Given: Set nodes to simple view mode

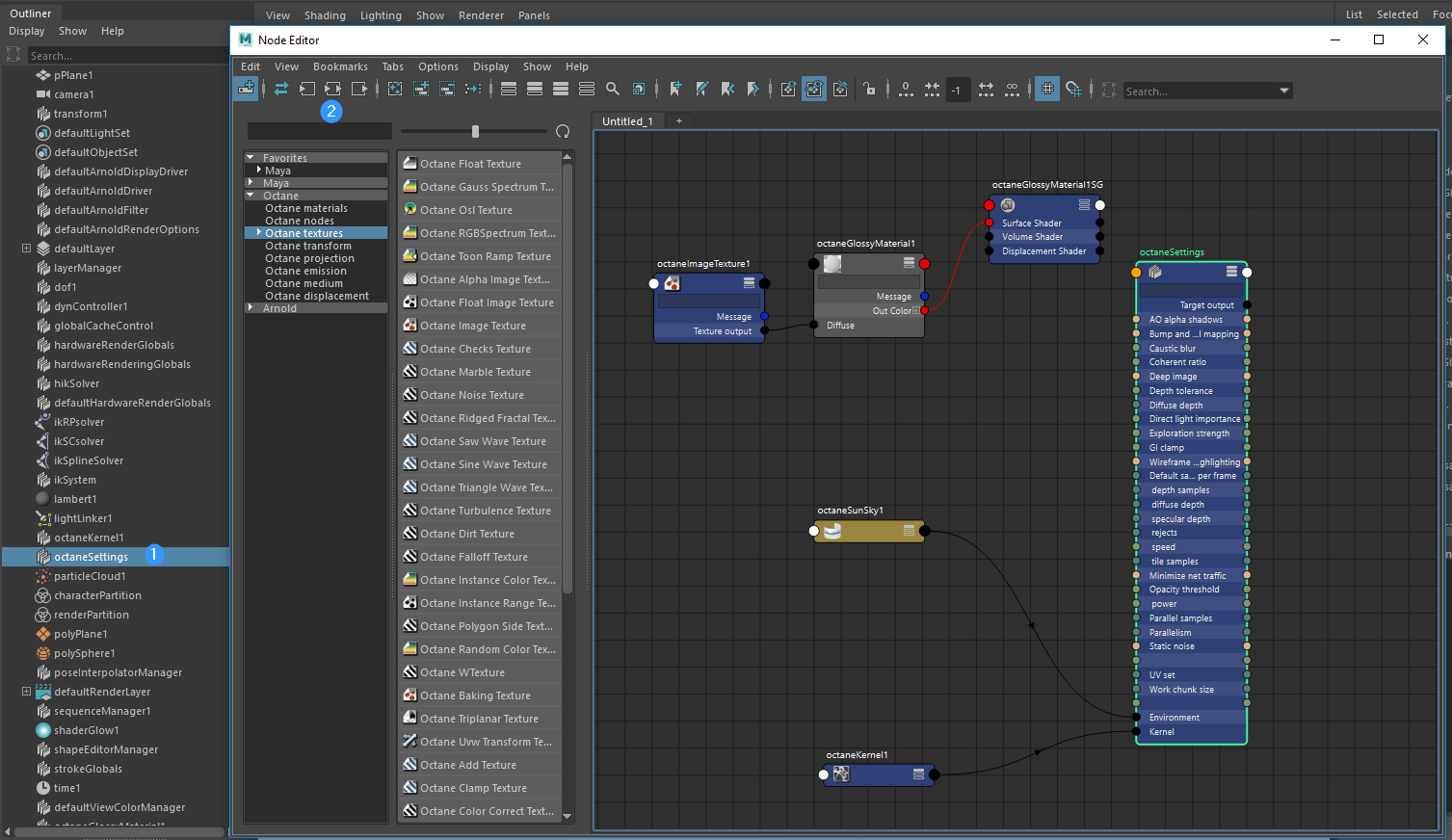Looking at the screenshot, I should click(x=509, y=89).
